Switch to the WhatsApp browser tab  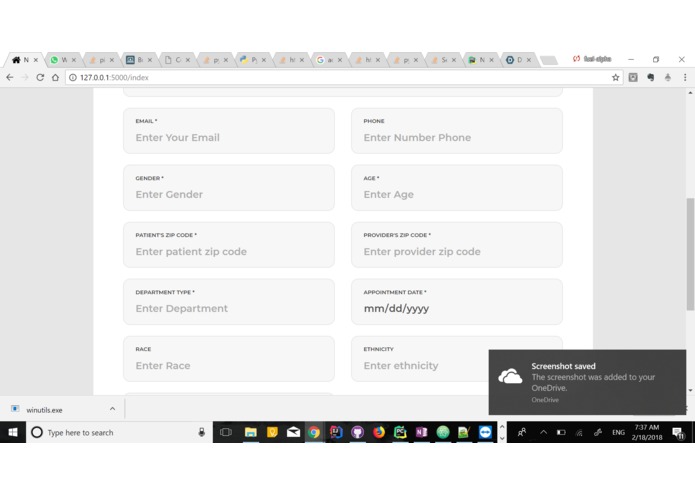(x=63, y=60)
